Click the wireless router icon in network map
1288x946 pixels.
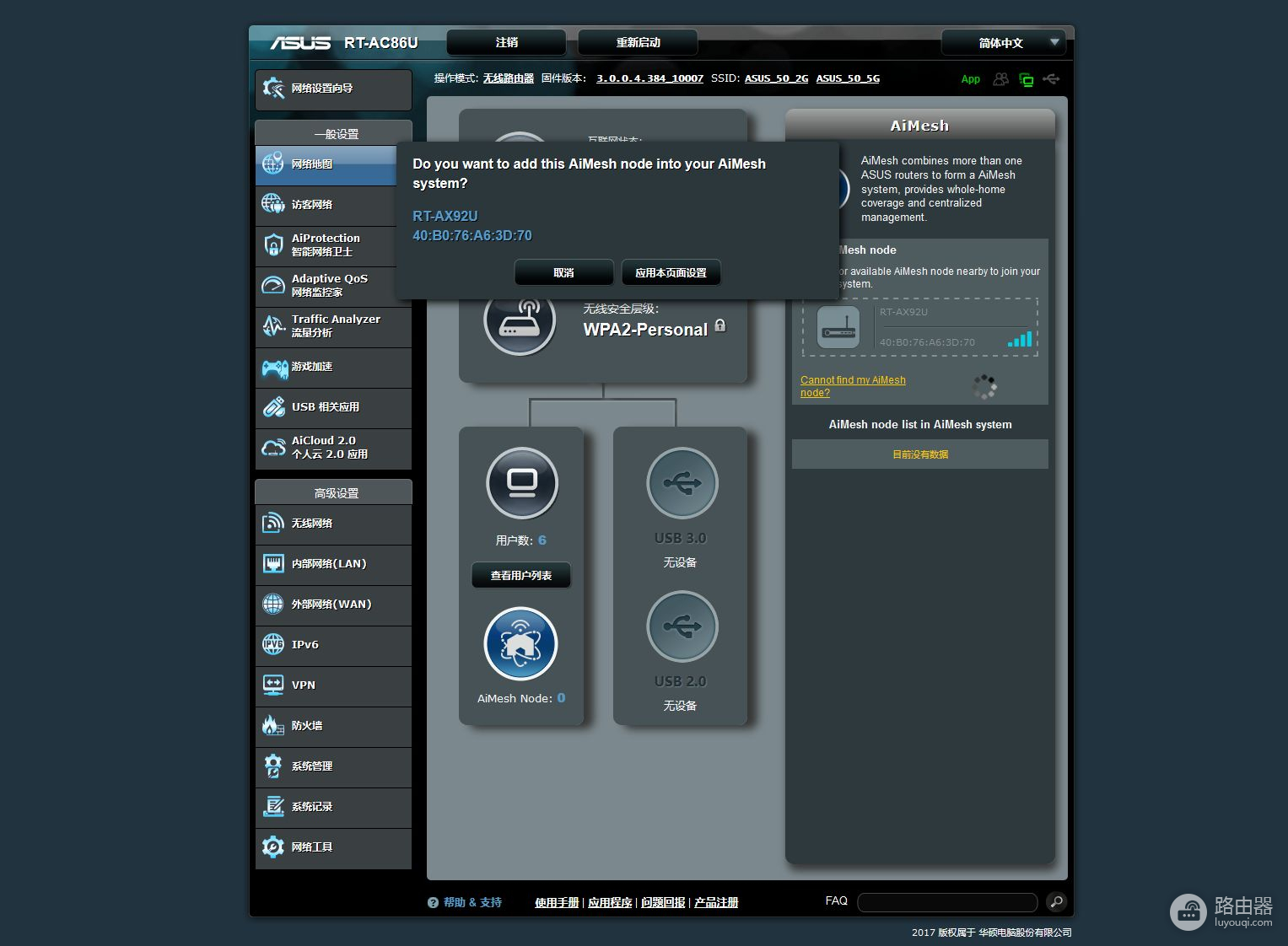tap(520, 322)
